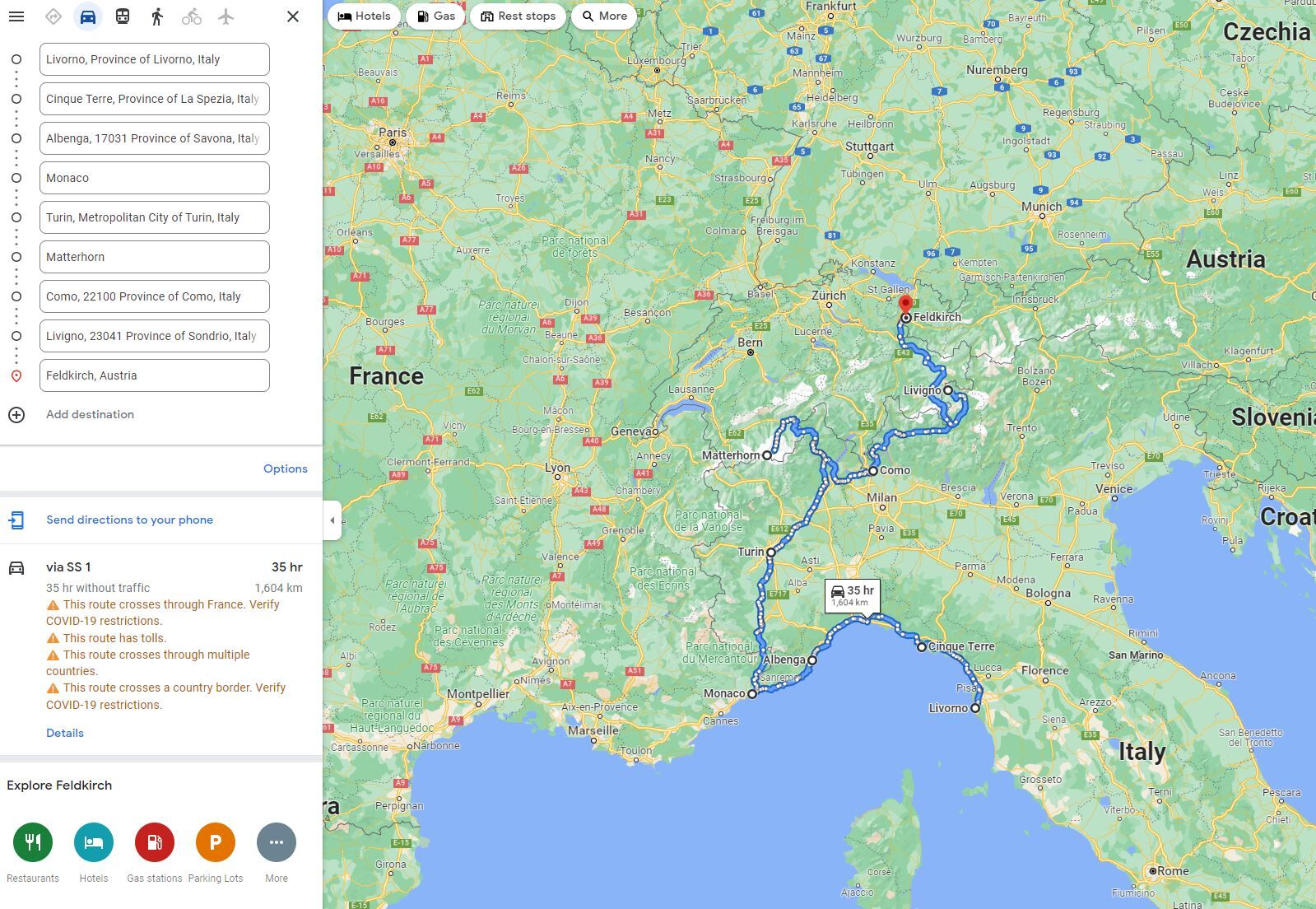The width and height of the screenshot is (1316, 909).
Task: Click the Como destination field
Action: pos(155,296)
